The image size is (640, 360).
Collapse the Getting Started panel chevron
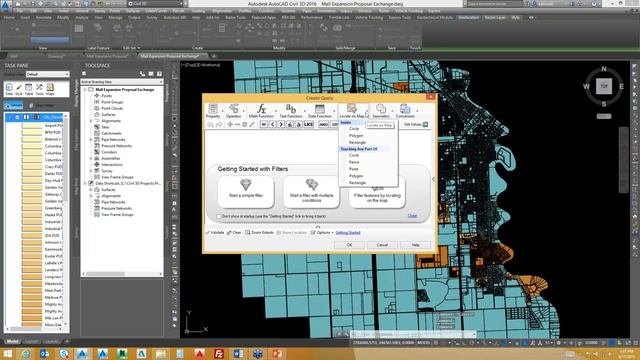click(x=318, y=227)
